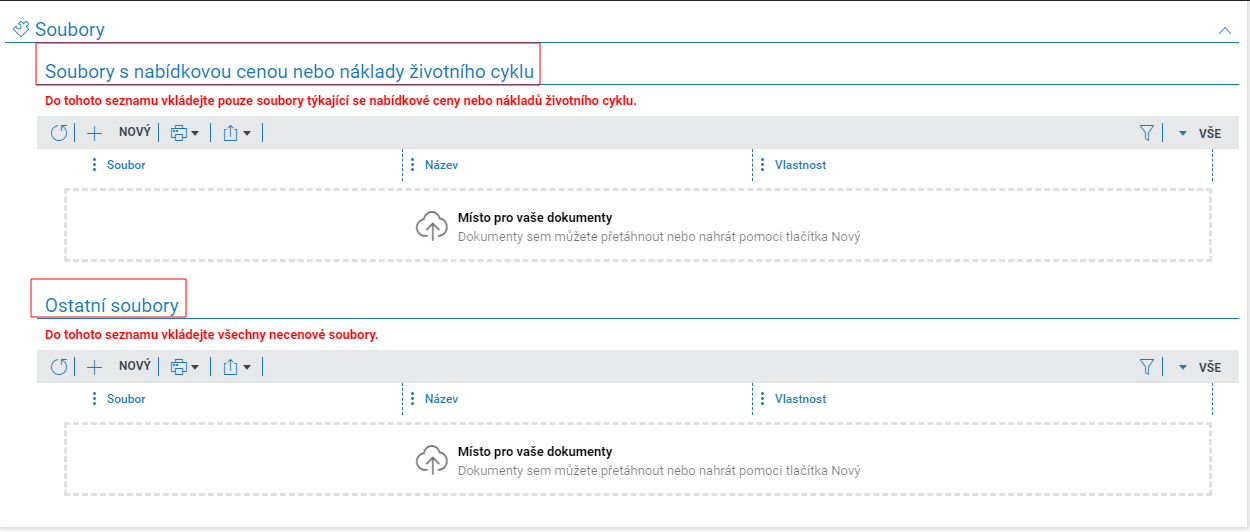Click filter icon in priced files toolbar
The width and height of the screenshot is (1250, 532).
[1147, 133]
